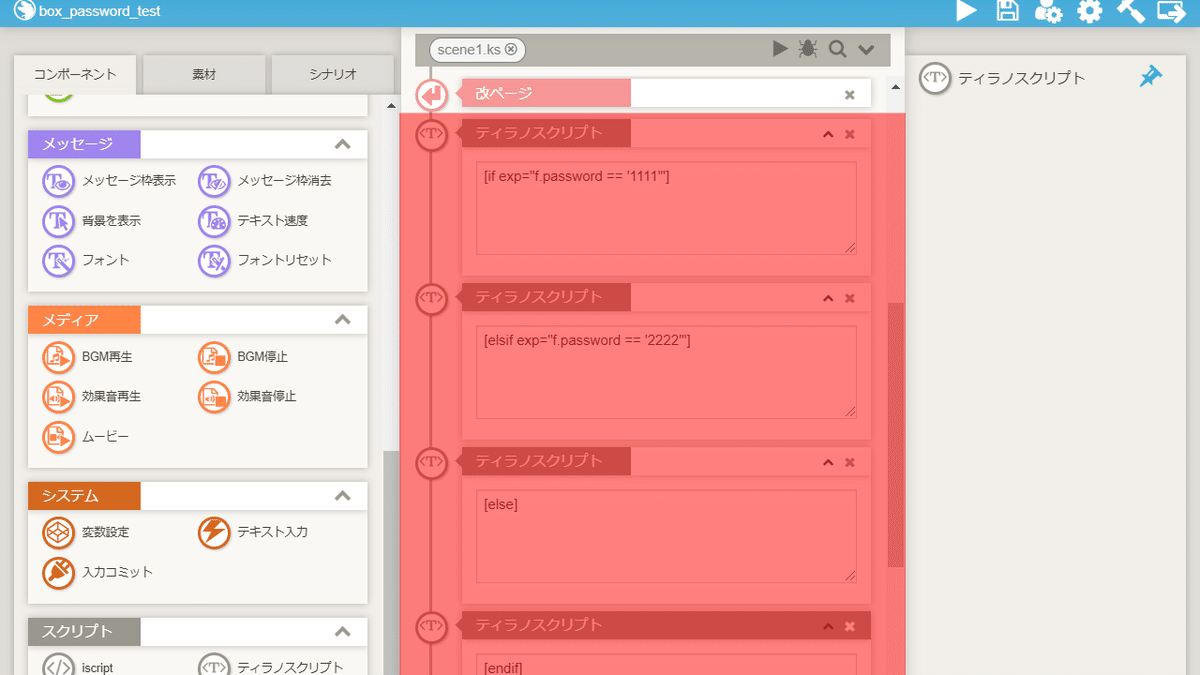This screenshot has height=675, width=1200.
Task: Click the 改ページ node icon on timeline
Action: 431,95
